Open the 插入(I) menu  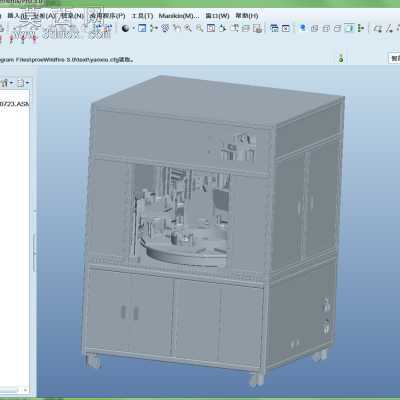click(x=17, y=16)
